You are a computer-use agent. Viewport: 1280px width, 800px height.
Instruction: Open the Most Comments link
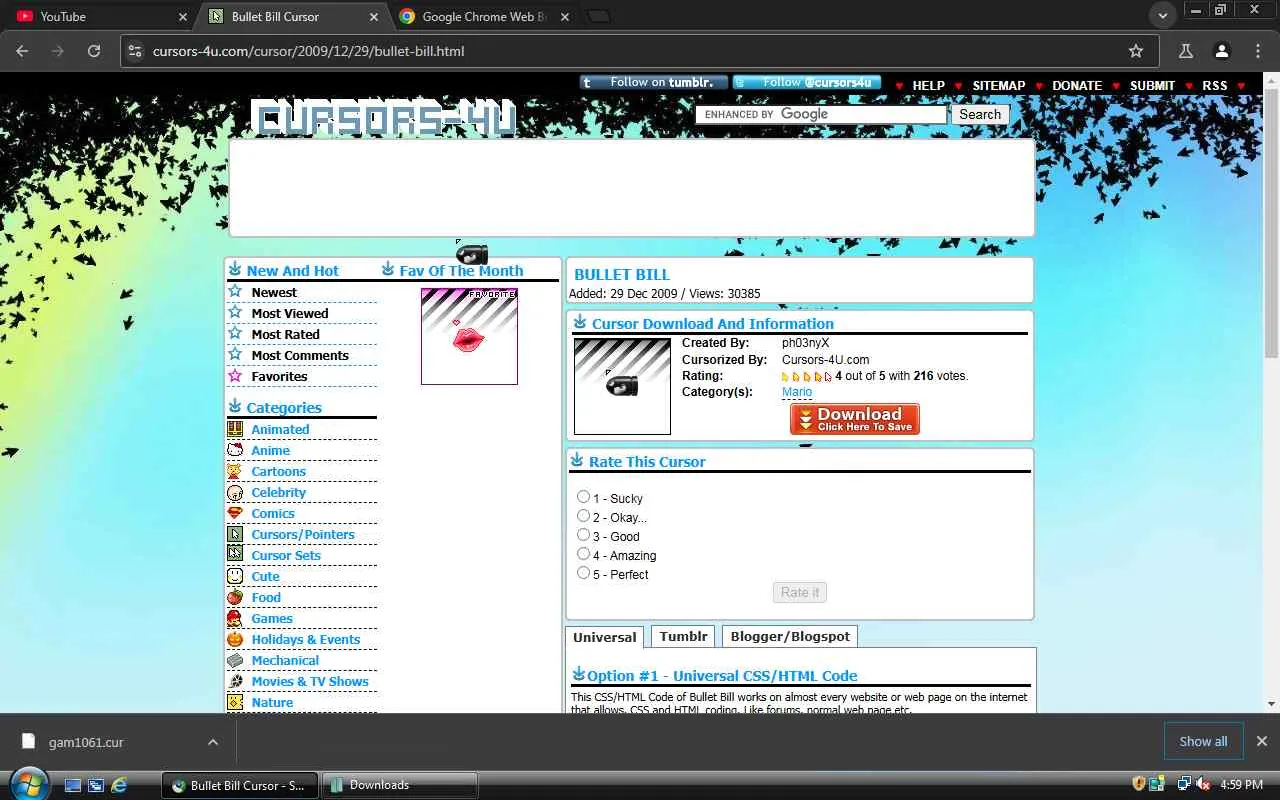coord(300,355)
